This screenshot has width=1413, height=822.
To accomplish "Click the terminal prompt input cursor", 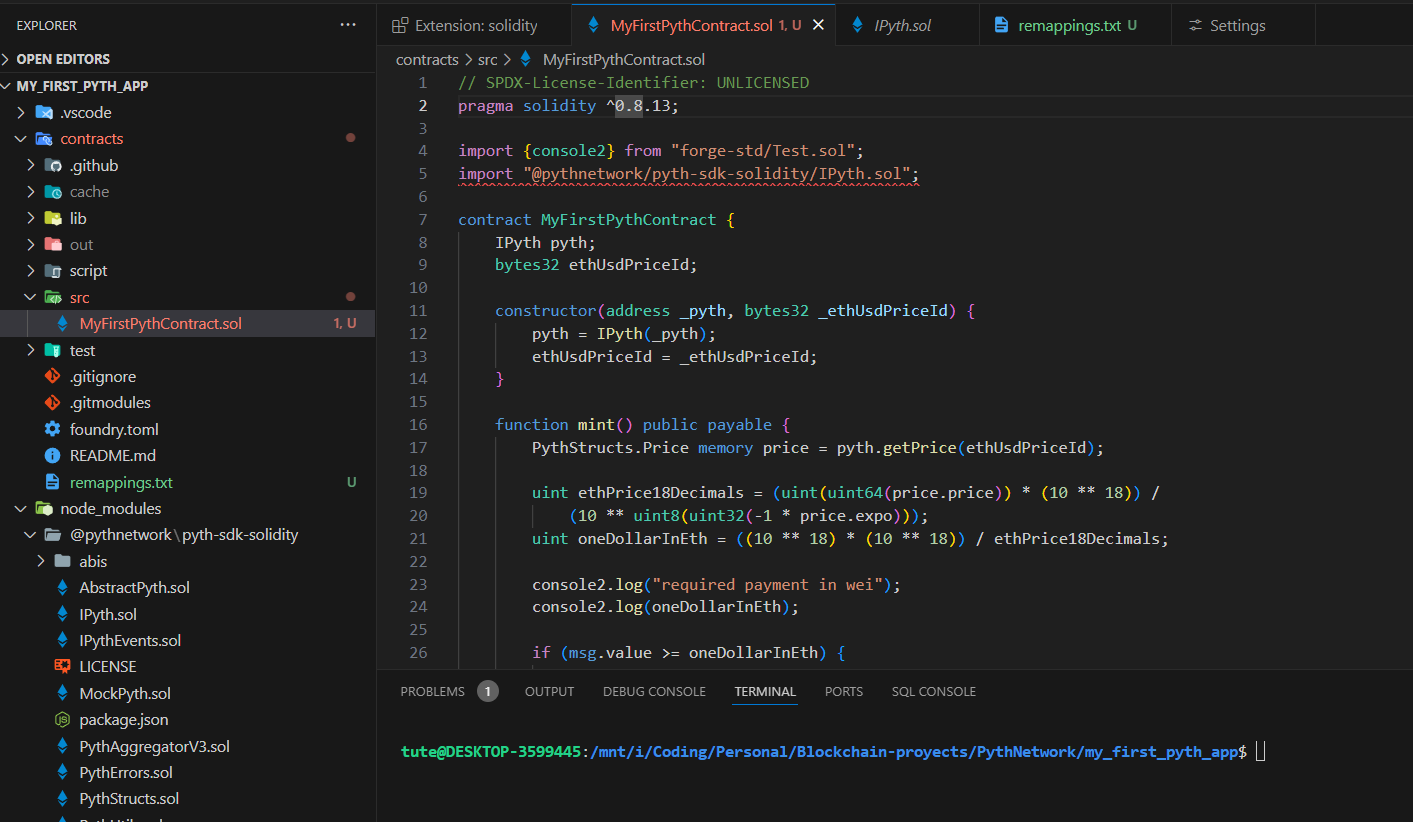I will tap(1260, 751).
